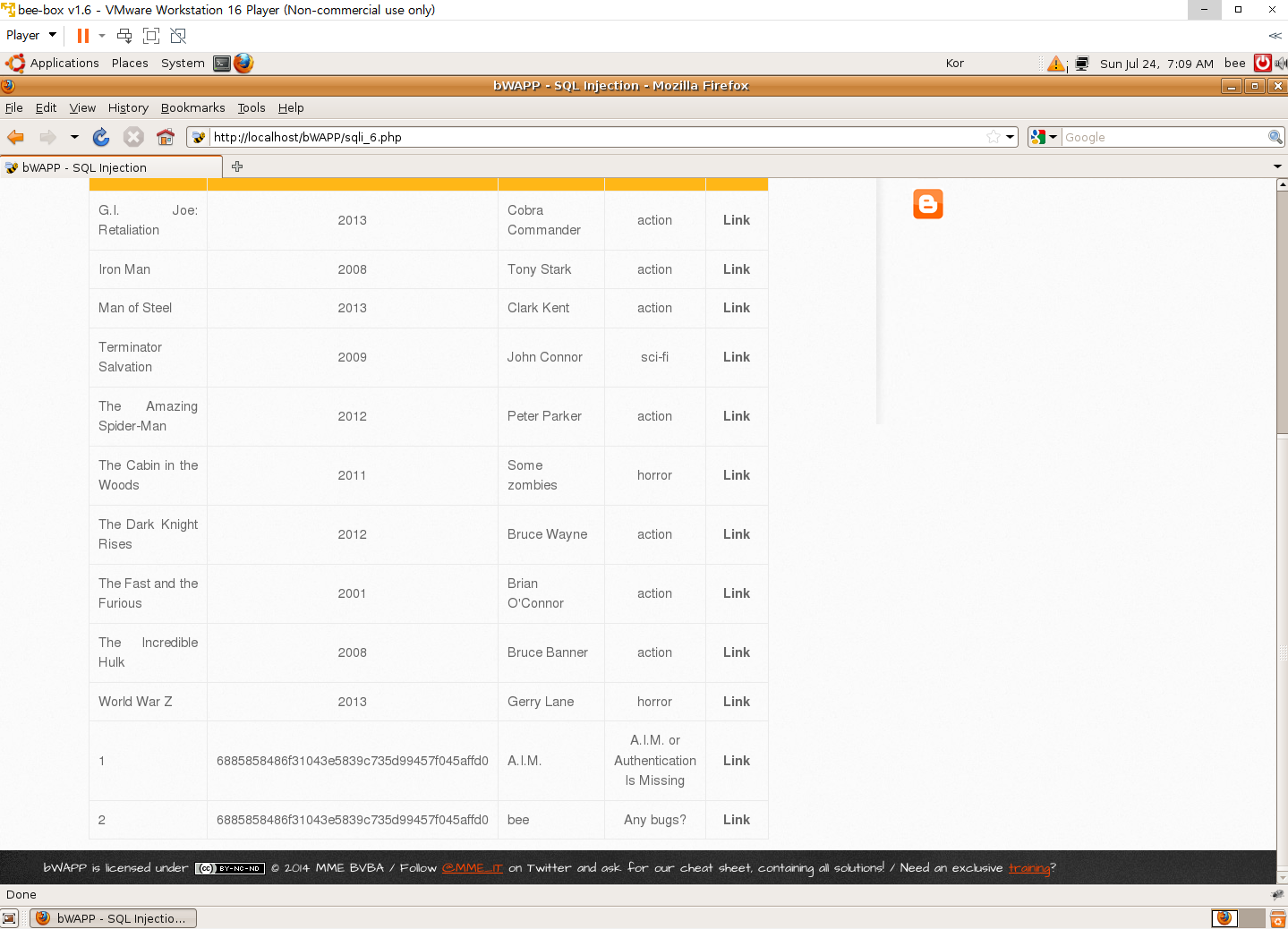This screenshot has height=929, width=1288.
Task: Send Ctrl+Alt+Del to the VM
Action: pos(124,36)
